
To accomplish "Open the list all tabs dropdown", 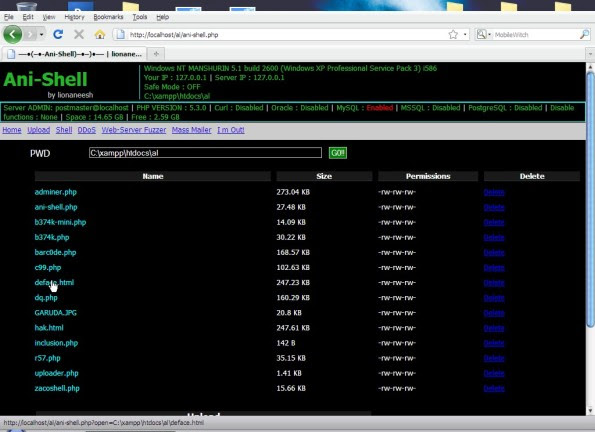I will click(x=590, y=54).
